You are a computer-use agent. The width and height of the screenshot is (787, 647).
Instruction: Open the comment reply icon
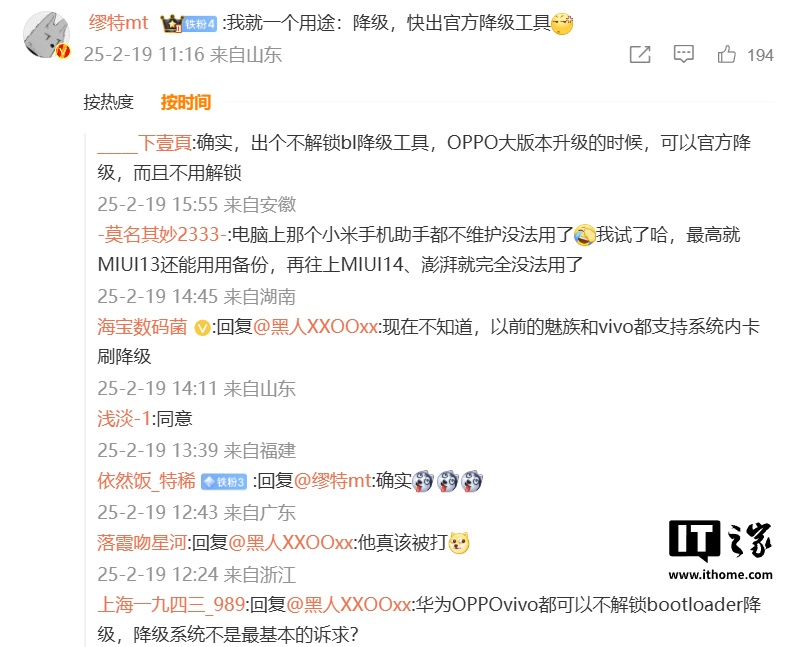pyautogui.click(x=683, y=54)
